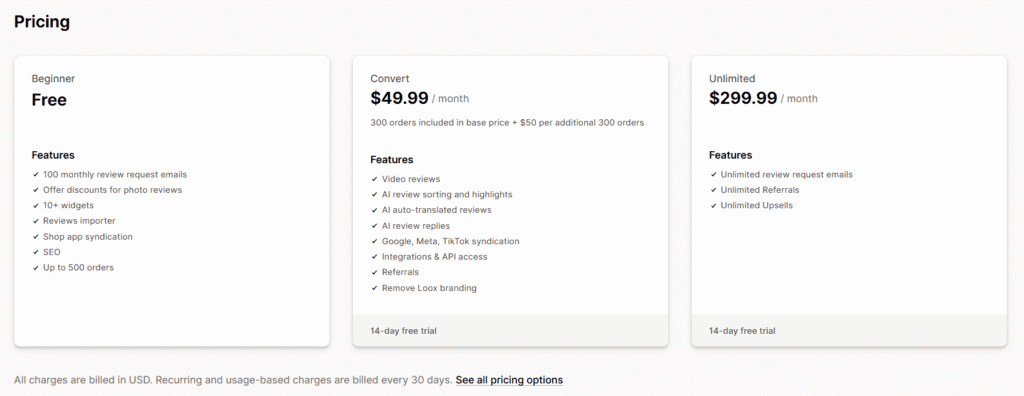
Task: Click 'Integrations & API access' feature
Action: coord(434,257)
